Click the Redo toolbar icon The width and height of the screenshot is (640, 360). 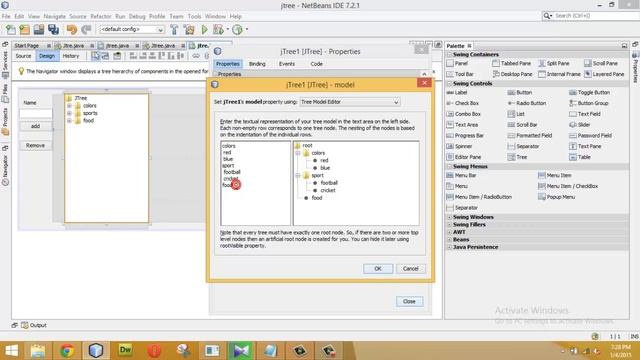(86, 29)
